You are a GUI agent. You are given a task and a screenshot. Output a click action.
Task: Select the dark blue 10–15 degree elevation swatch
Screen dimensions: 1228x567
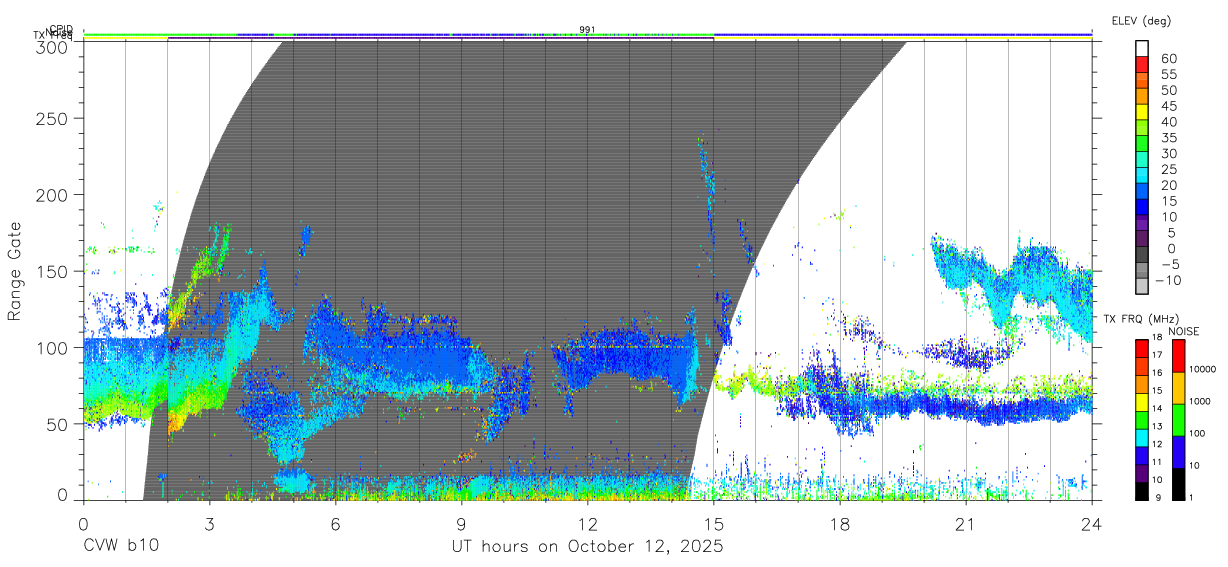(1142, 208)
